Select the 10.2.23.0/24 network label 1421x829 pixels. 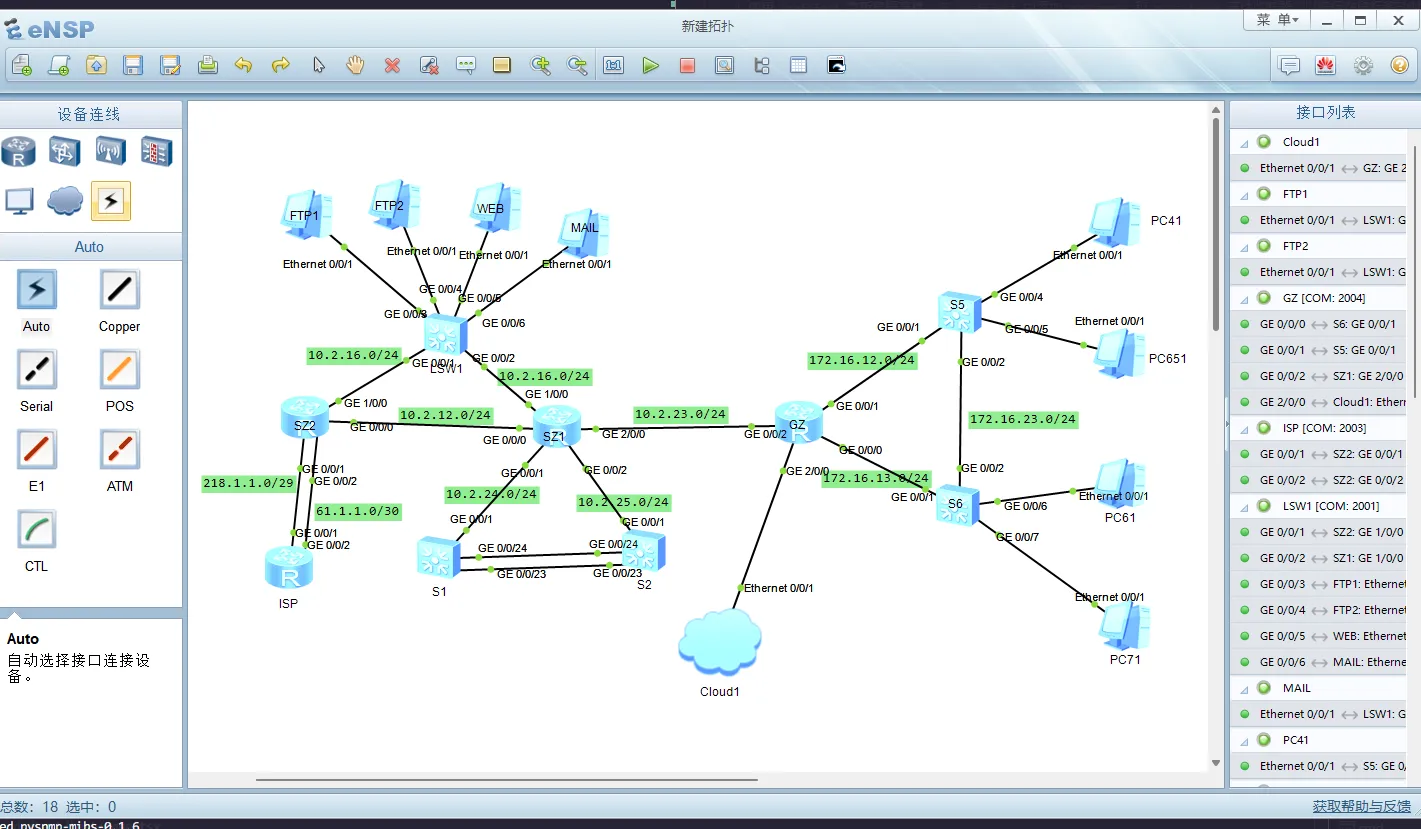click(x=680, y=414)
